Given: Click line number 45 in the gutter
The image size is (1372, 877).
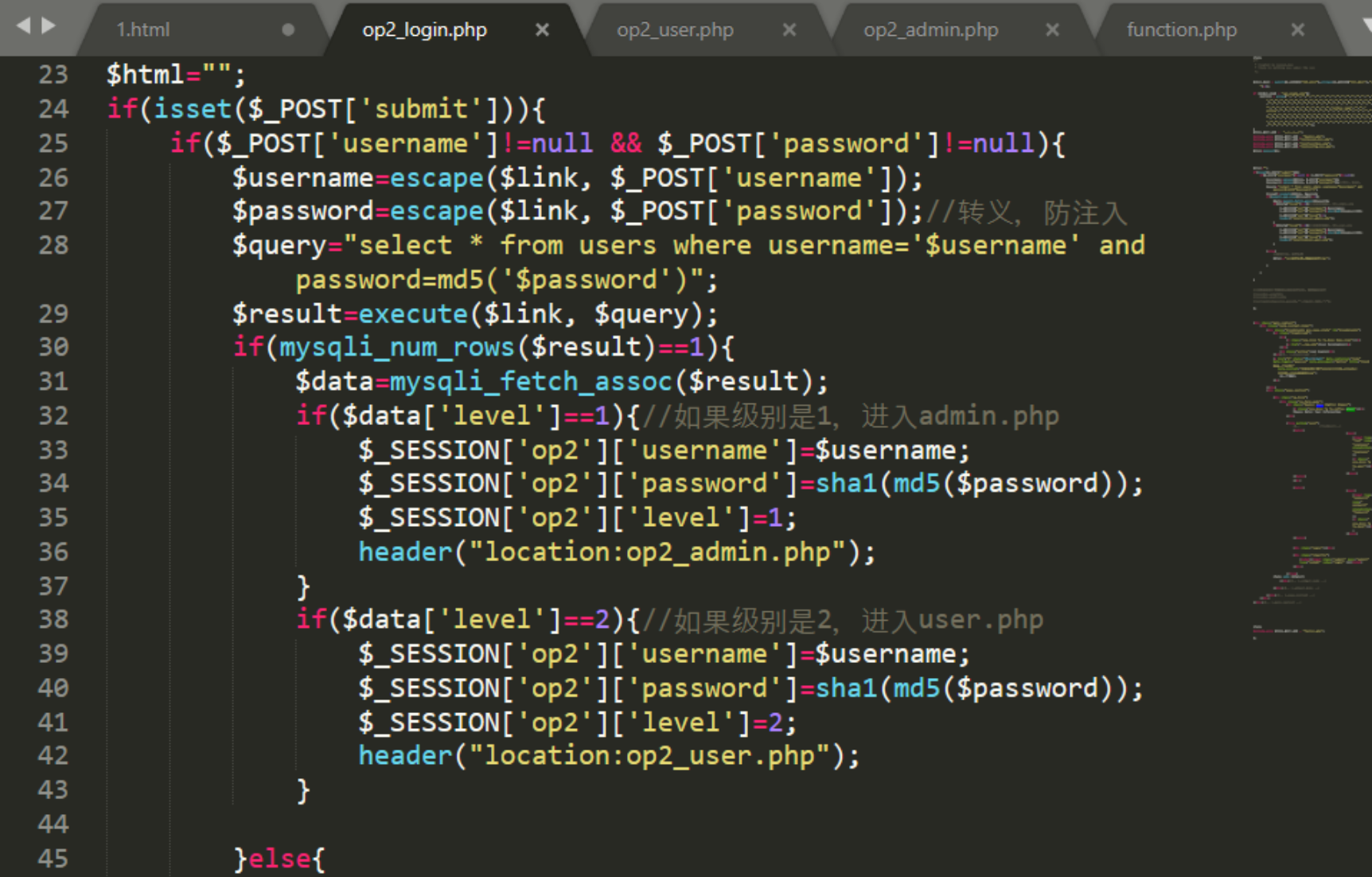Looking at the screenshot, I should click(53, 859).
